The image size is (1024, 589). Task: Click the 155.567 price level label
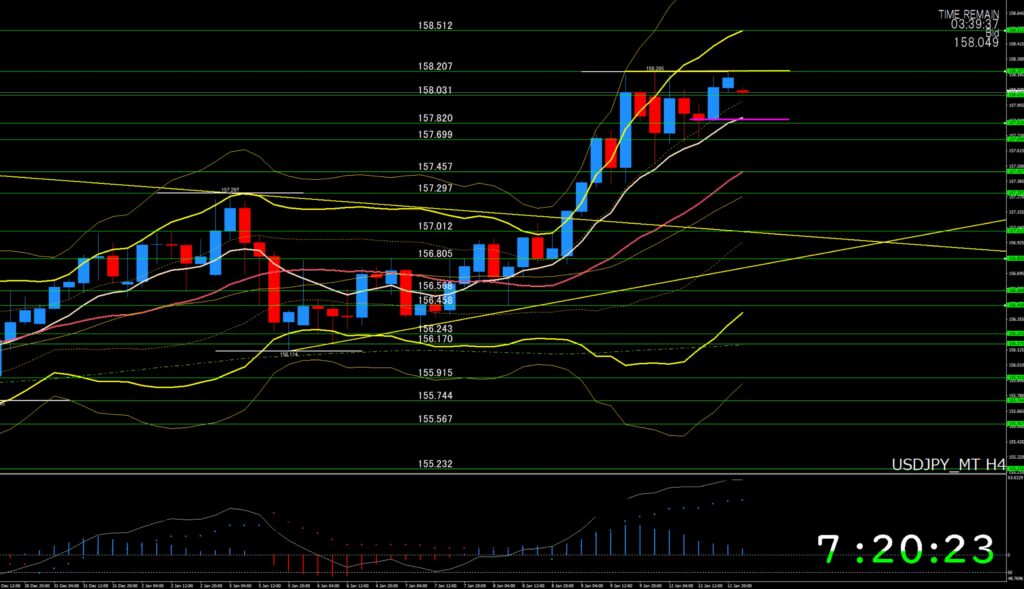point(436,419)
